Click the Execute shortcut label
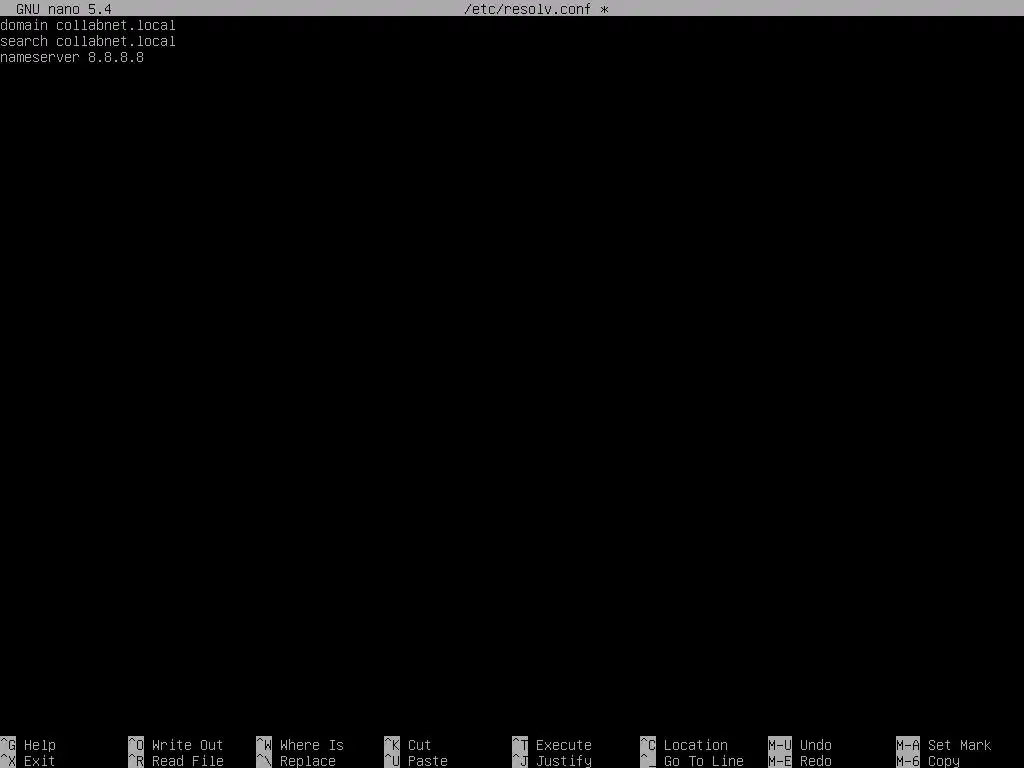1024x768 pixels. click(564, 745)
